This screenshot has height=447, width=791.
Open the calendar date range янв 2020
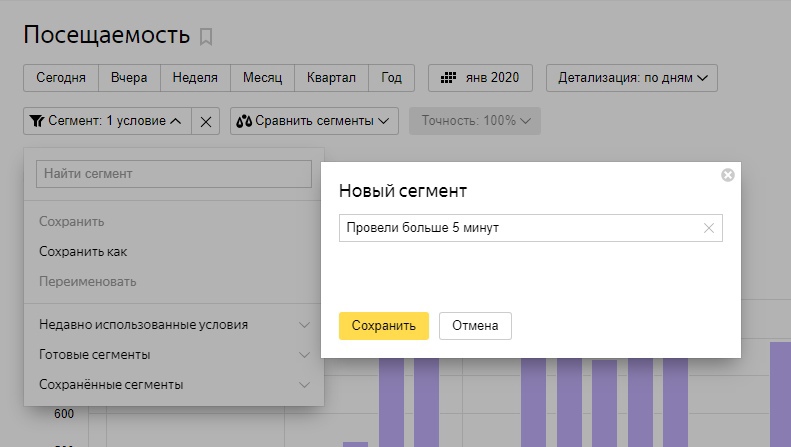(480, 78)
